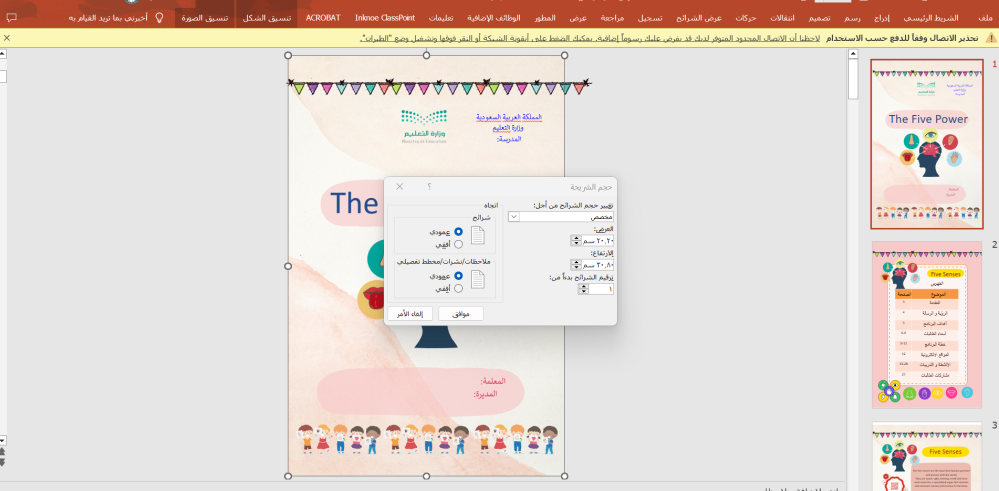
Task: Click the إلغاء الأمر (Cancel) button
Action: click(x=410, y=314)
